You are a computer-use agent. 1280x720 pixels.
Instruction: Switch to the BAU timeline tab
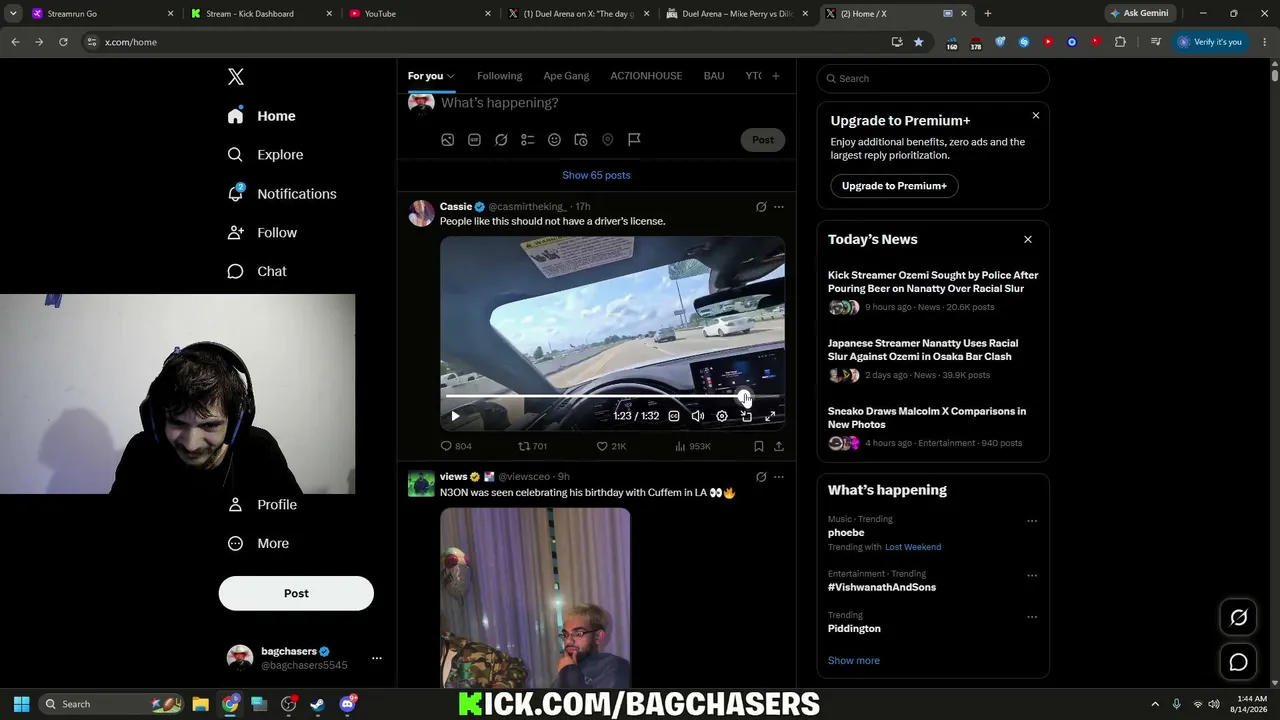coord(714,76)
